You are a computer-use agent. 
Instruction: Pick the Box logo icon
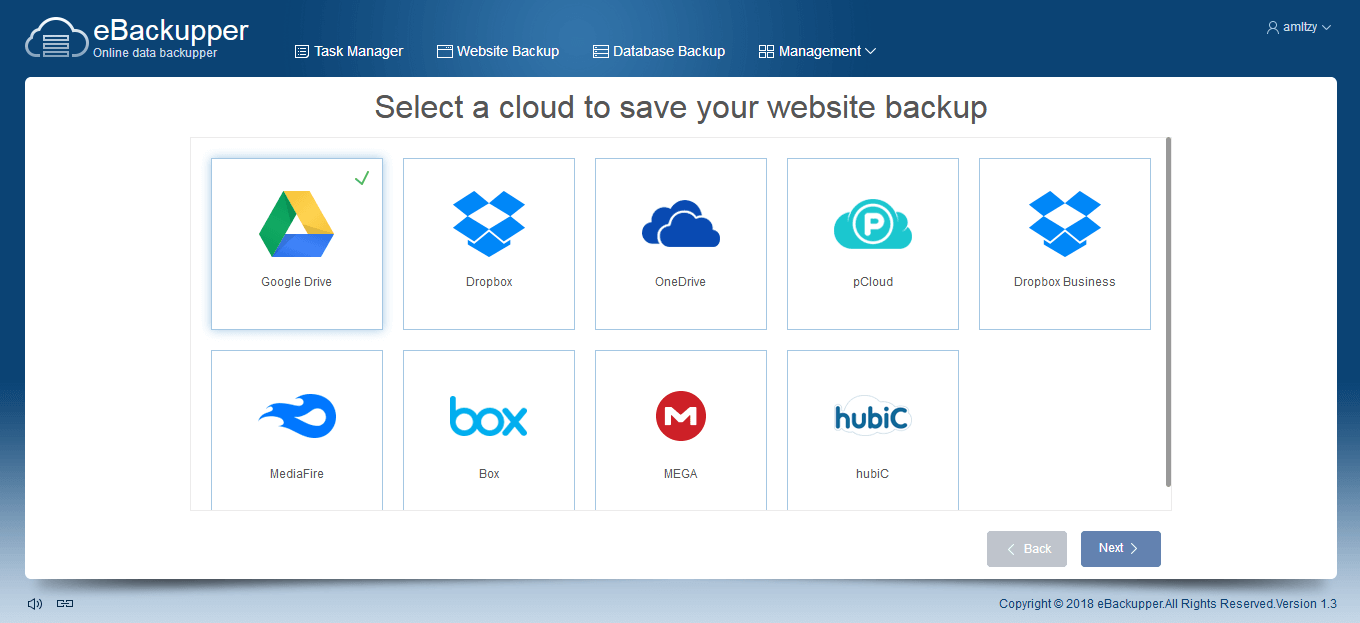[x=489, y=416]
